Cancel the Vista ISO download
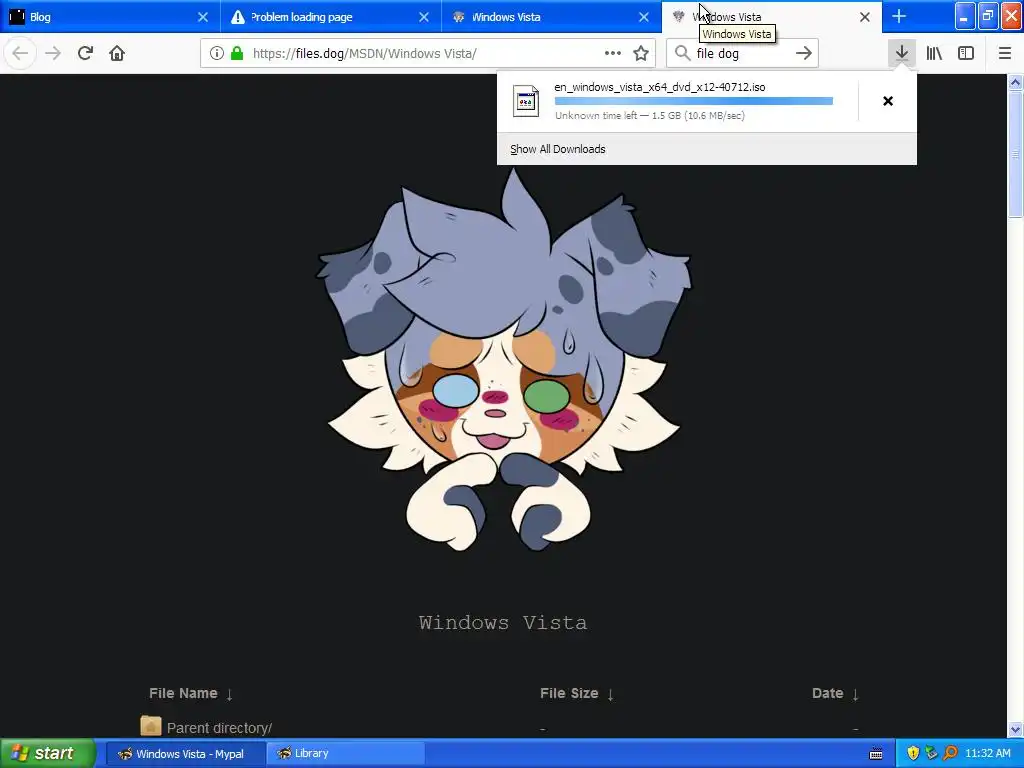 888,101
